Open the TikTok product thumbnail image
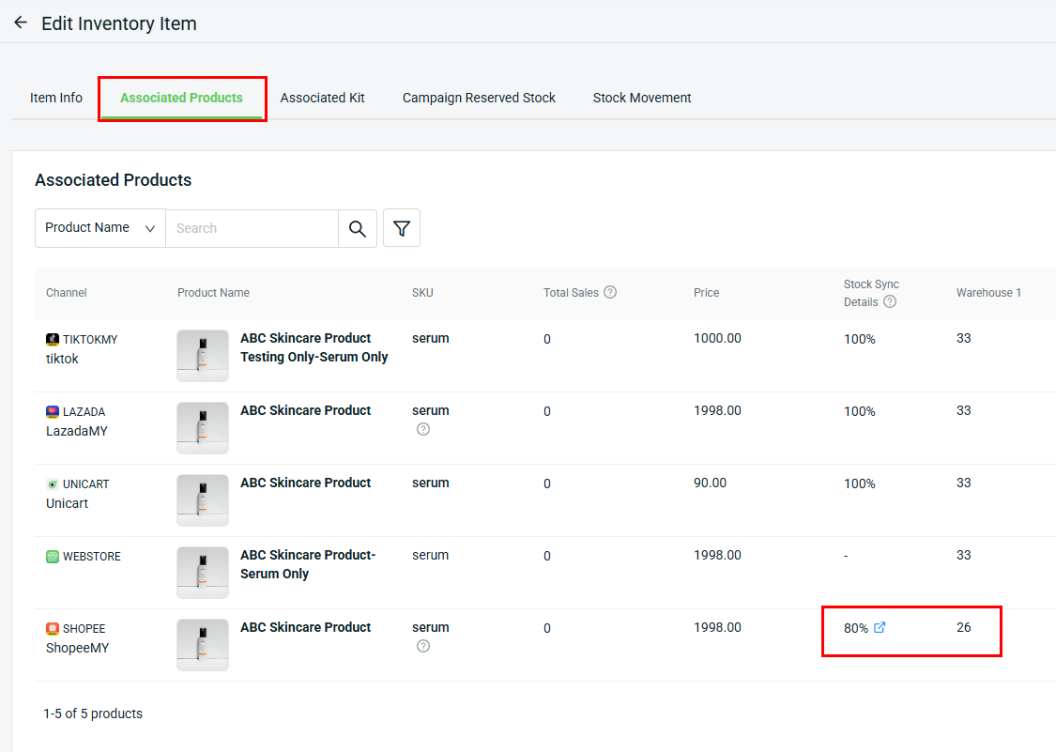The width and height of the screenshot is (1056, 752). (x=202, y=355)
